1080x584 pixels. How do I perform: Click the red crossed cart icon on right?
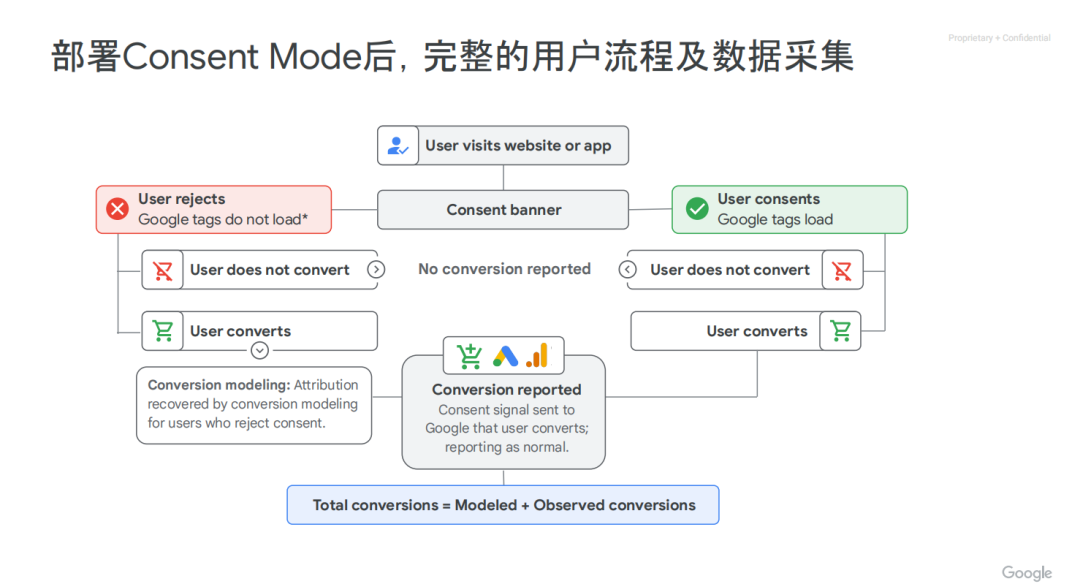coord(842,270)
